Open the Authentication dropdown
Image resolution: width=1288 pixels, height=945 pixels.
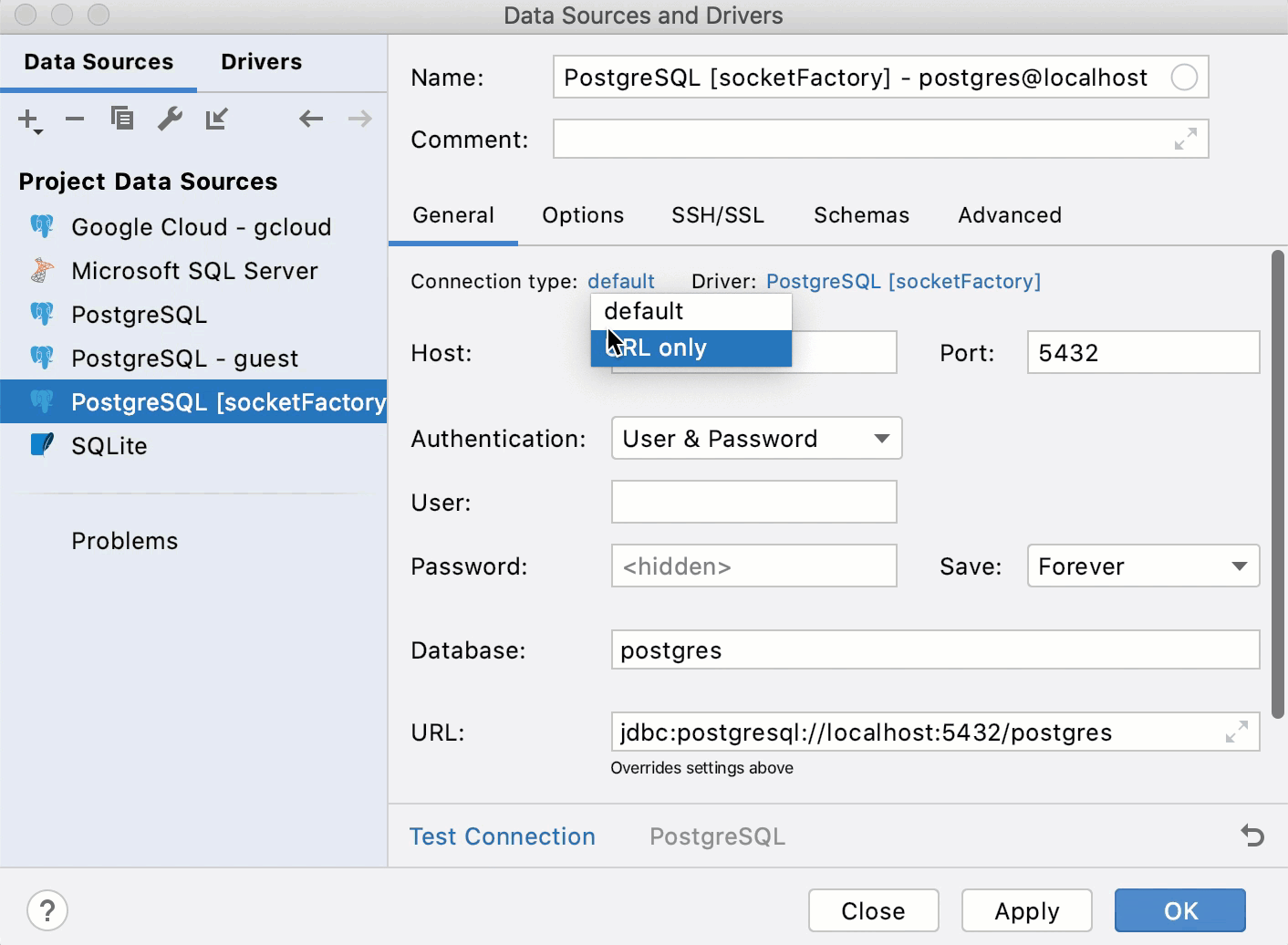[x=756, y=439]
